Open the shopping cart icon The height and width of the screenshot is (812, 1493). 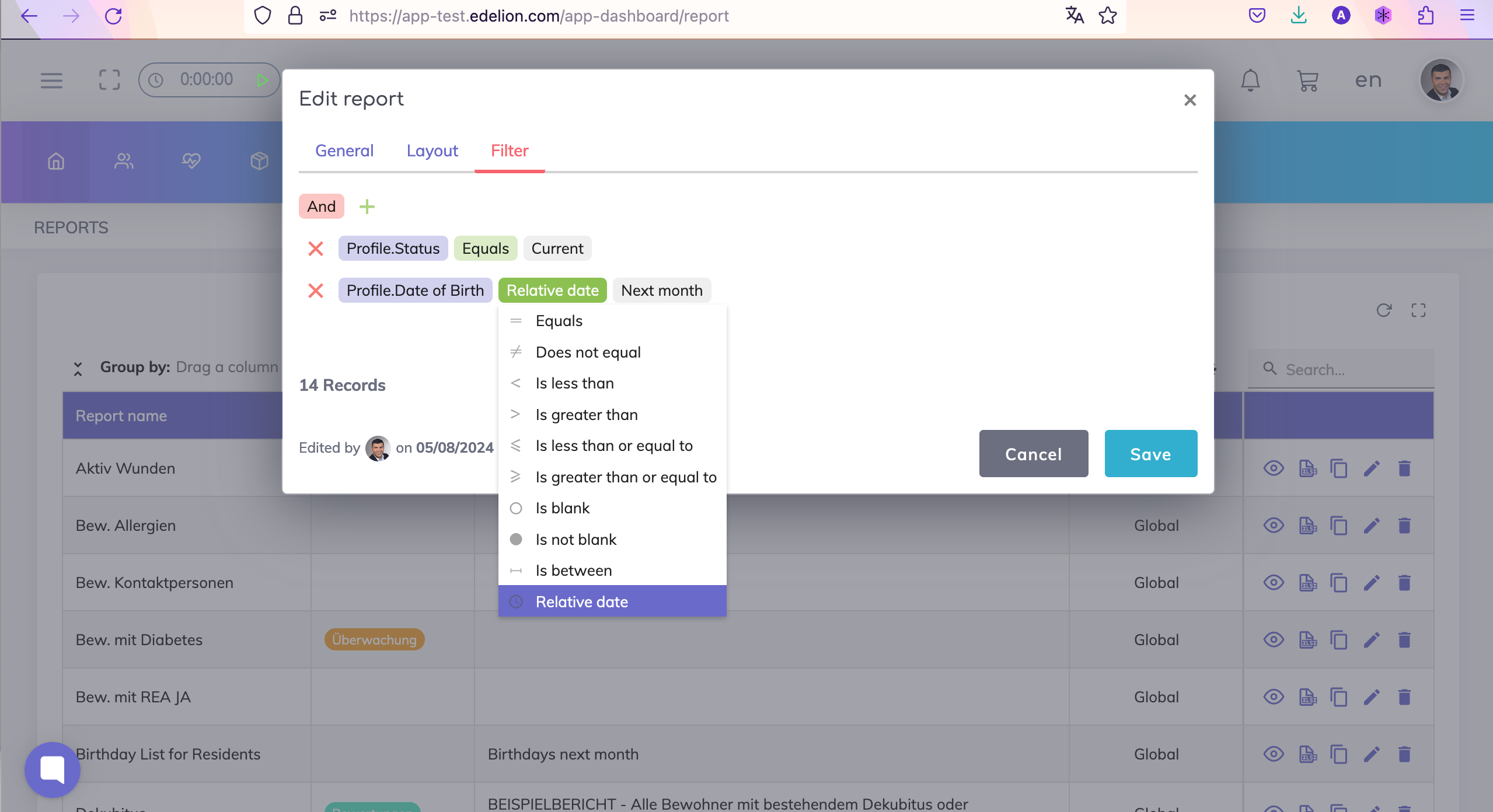[x=1307, y=80]
